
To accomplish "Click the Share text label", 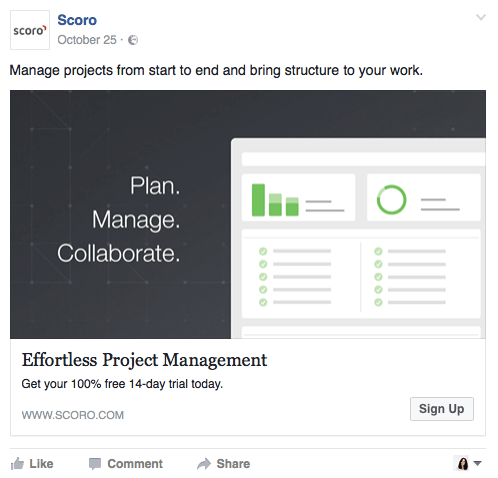I will coord(233,464).
